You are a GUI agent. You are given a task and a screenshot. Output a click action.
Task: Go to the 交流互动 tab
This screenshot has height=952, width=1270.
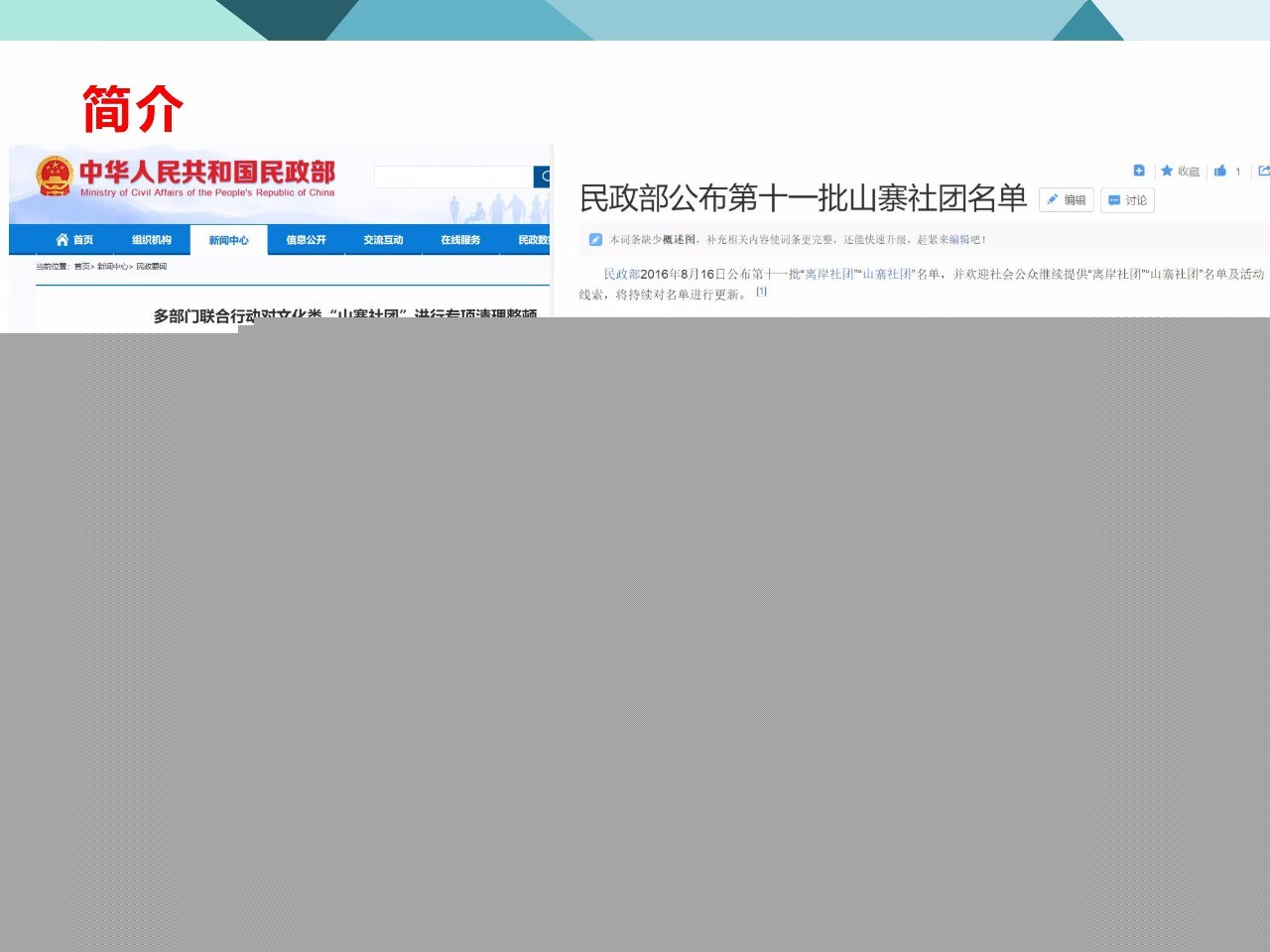(383, 240)
